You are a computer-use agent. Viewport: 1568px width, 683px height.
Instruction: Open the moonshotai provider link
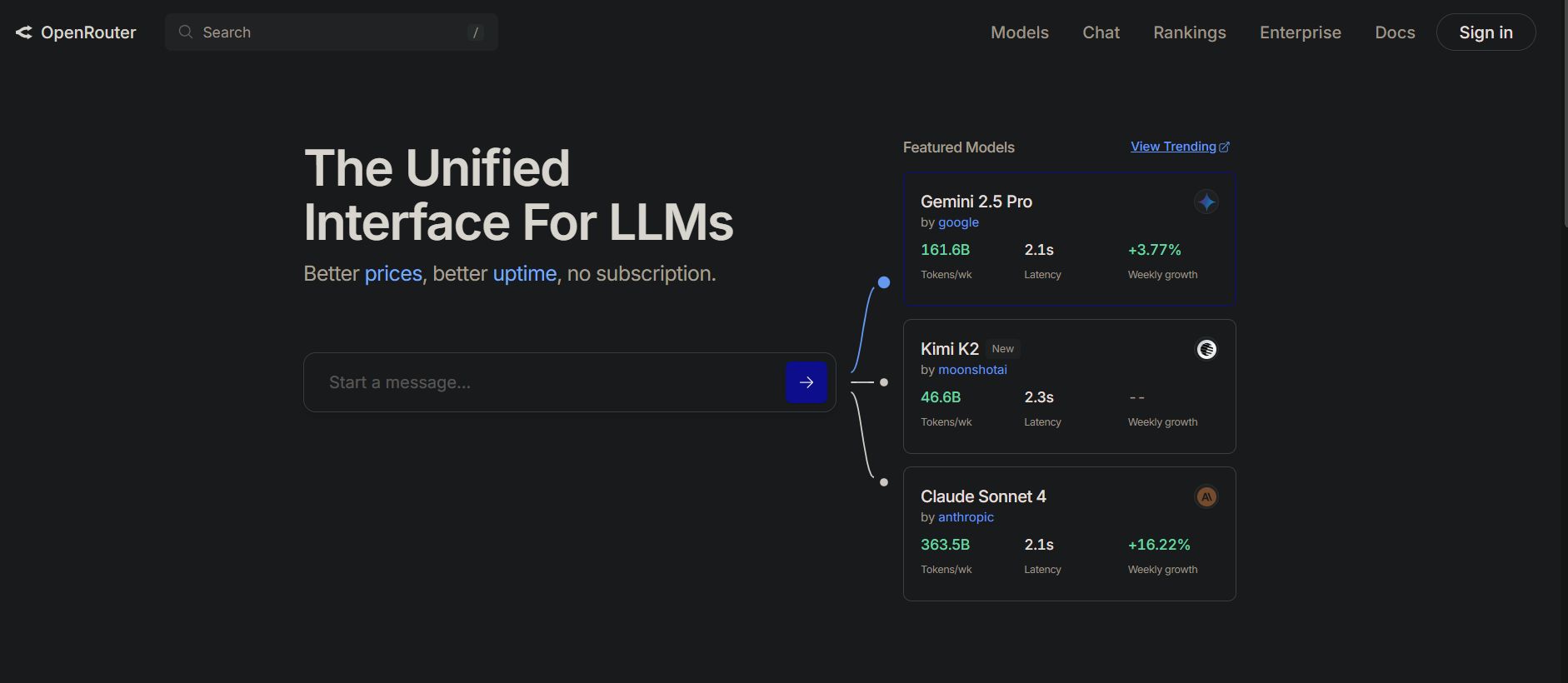point(972,370)
